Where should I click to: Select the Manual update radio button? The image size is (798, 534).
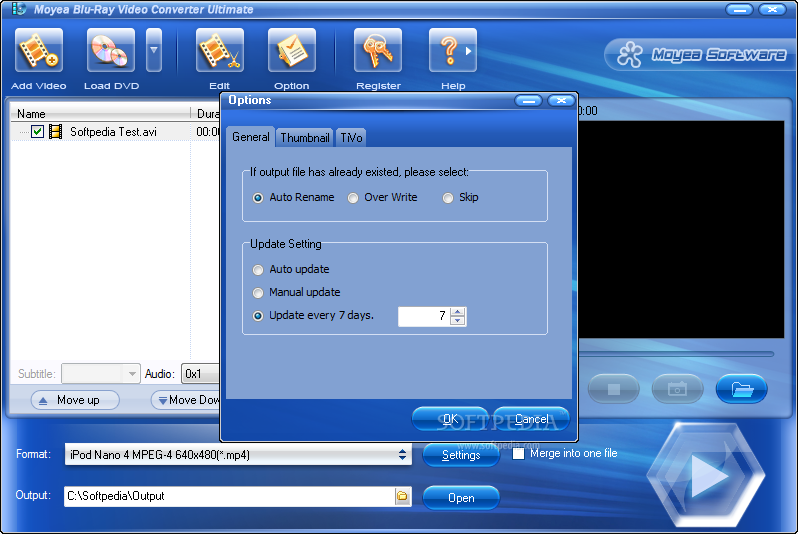258,293
